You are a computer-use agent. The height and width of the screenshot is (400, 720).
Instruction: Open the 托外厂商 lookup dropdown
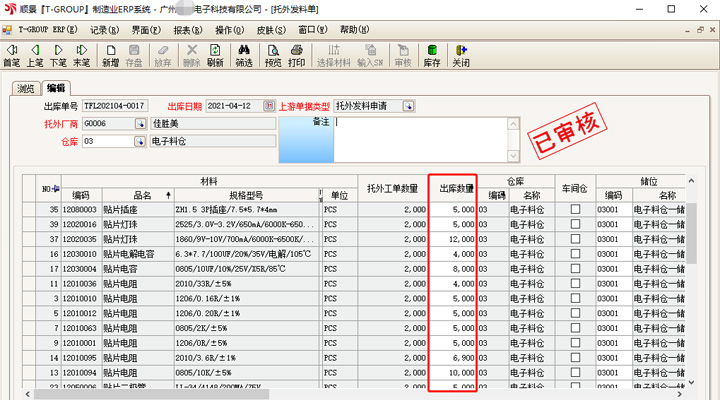tap(140, 124)
